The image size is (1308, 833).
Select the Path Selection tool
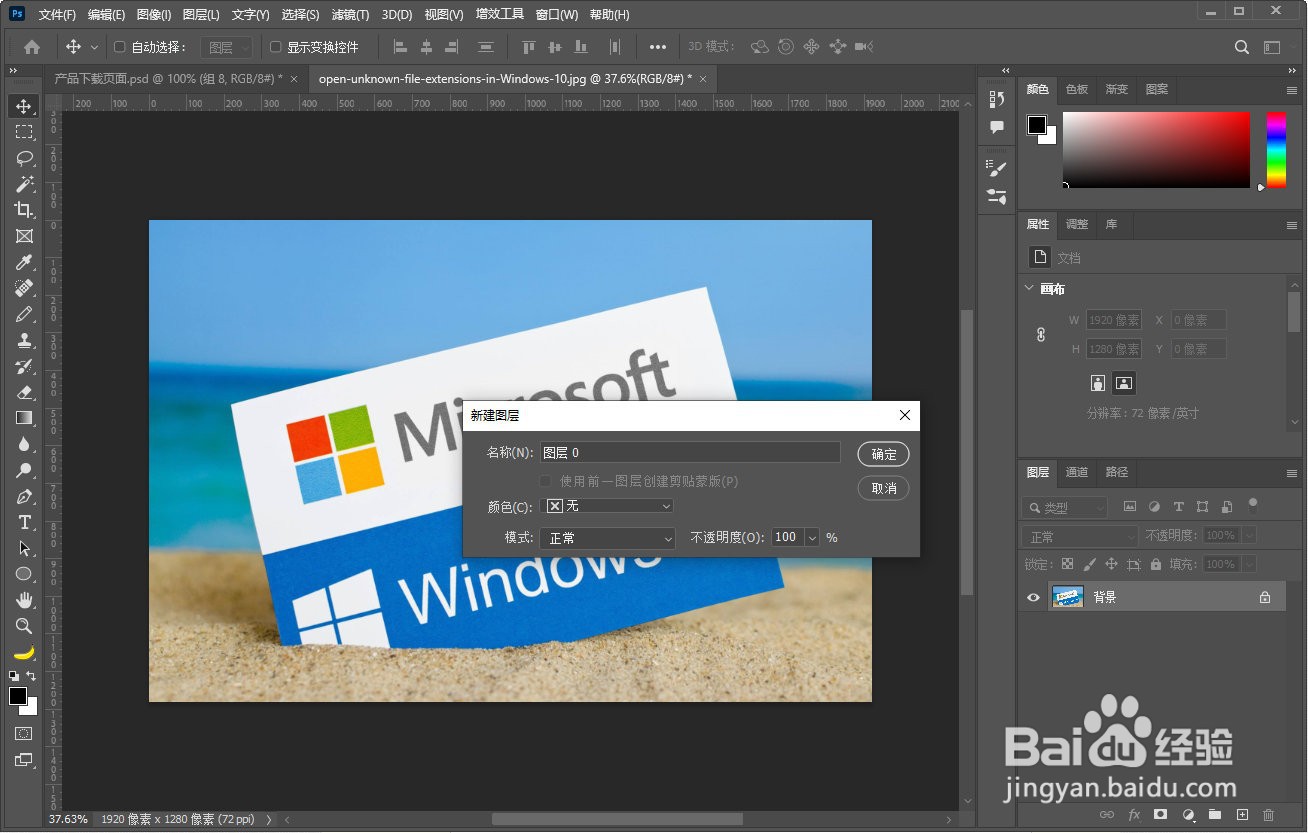click(x=24, y=548)
